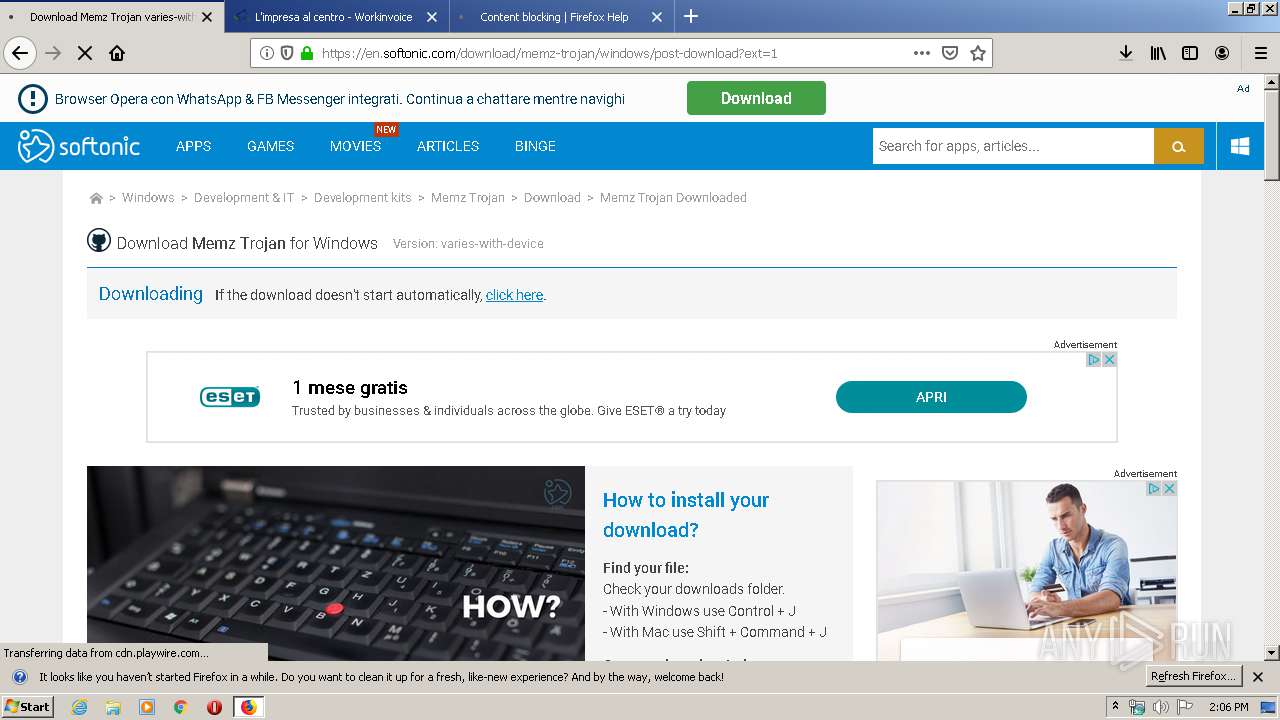Show hidden tray icons arrow
The height and width of the screenshot is (720, 1280).
click(1115, 707)
